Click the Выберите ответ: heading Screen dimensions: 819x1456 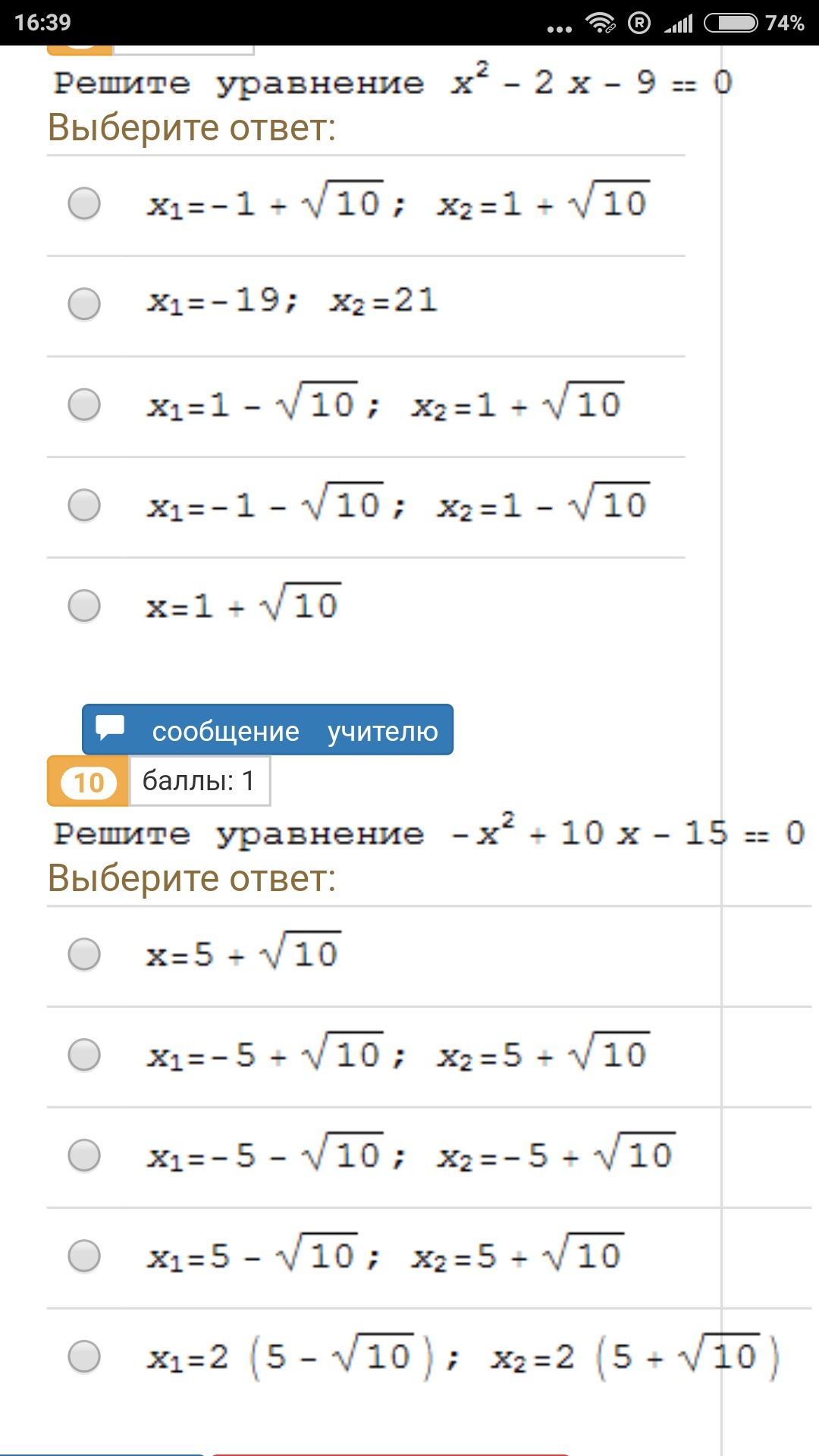[x=192, y=127]
